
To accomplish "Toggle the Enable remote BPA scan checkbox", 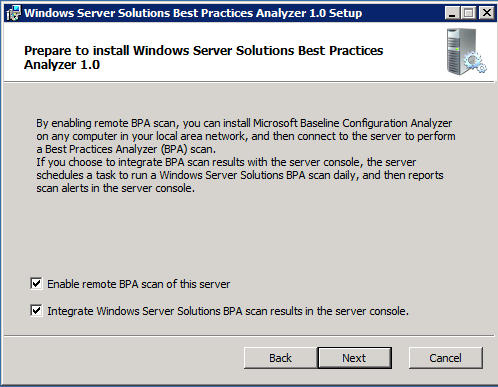I will coord(36,284).
